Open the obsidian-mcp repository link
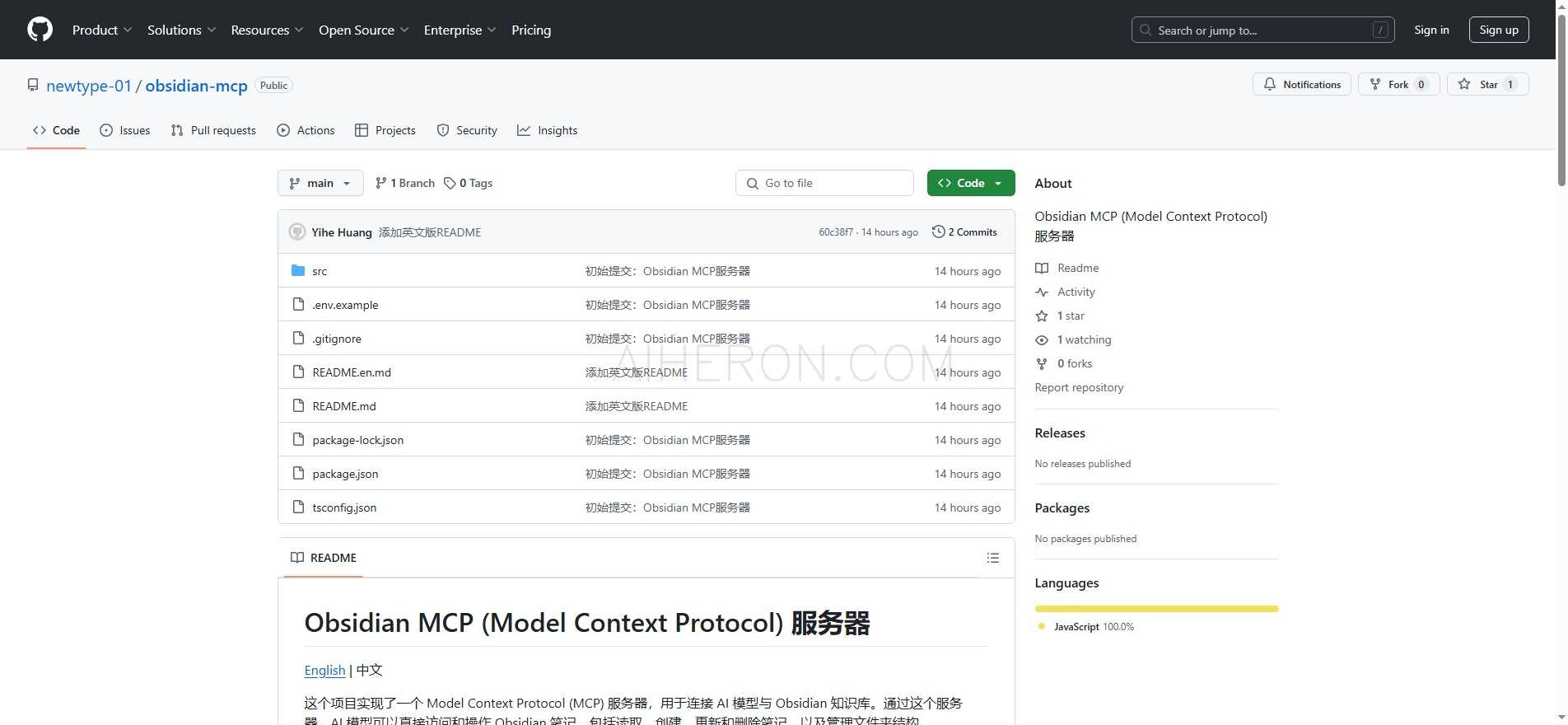The width and height of the screenshot is (1568, 725). pos(197,86)
